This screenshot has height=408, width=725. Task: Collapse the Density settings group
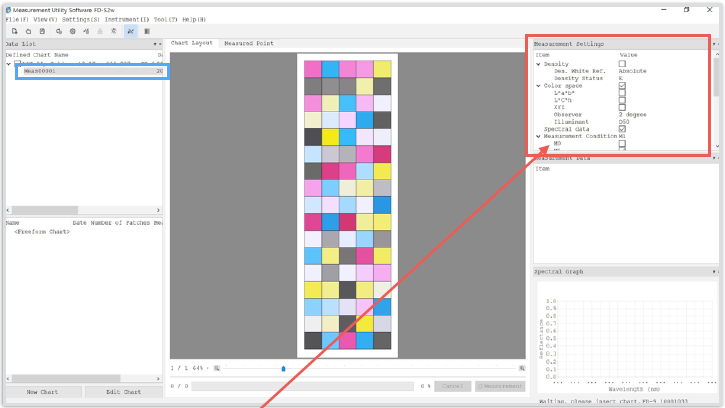coord(538,63)
